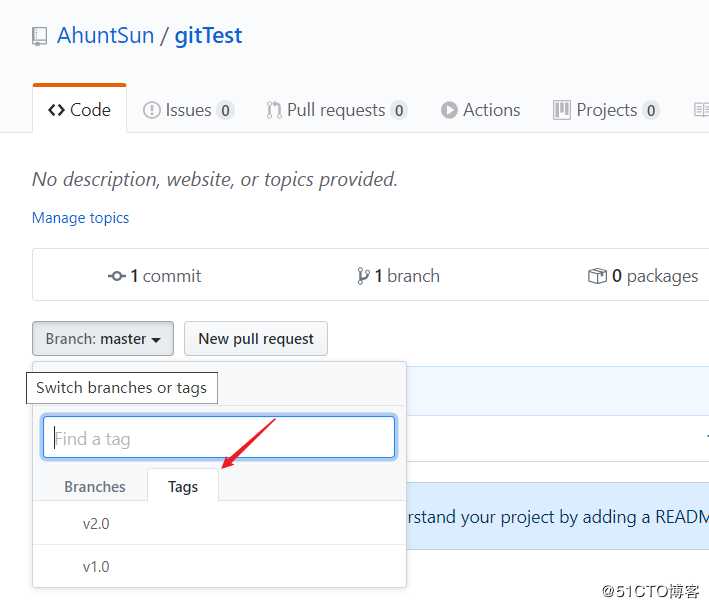Click the Issues count badge 0
This screenshot has width=709, height=608.
[x=225, y=110]
